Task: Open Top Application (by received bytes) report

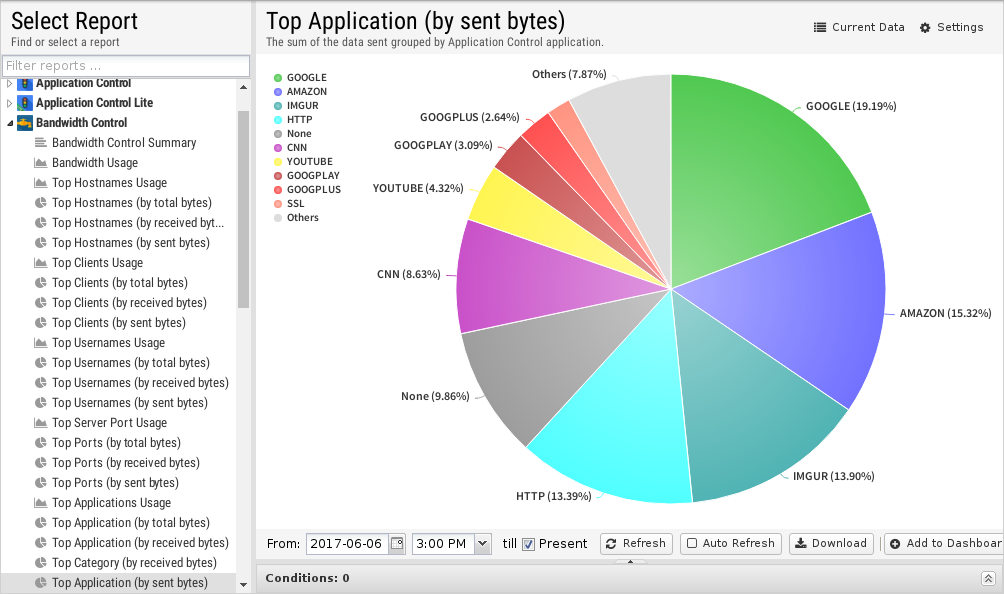Action: (140, 543)
